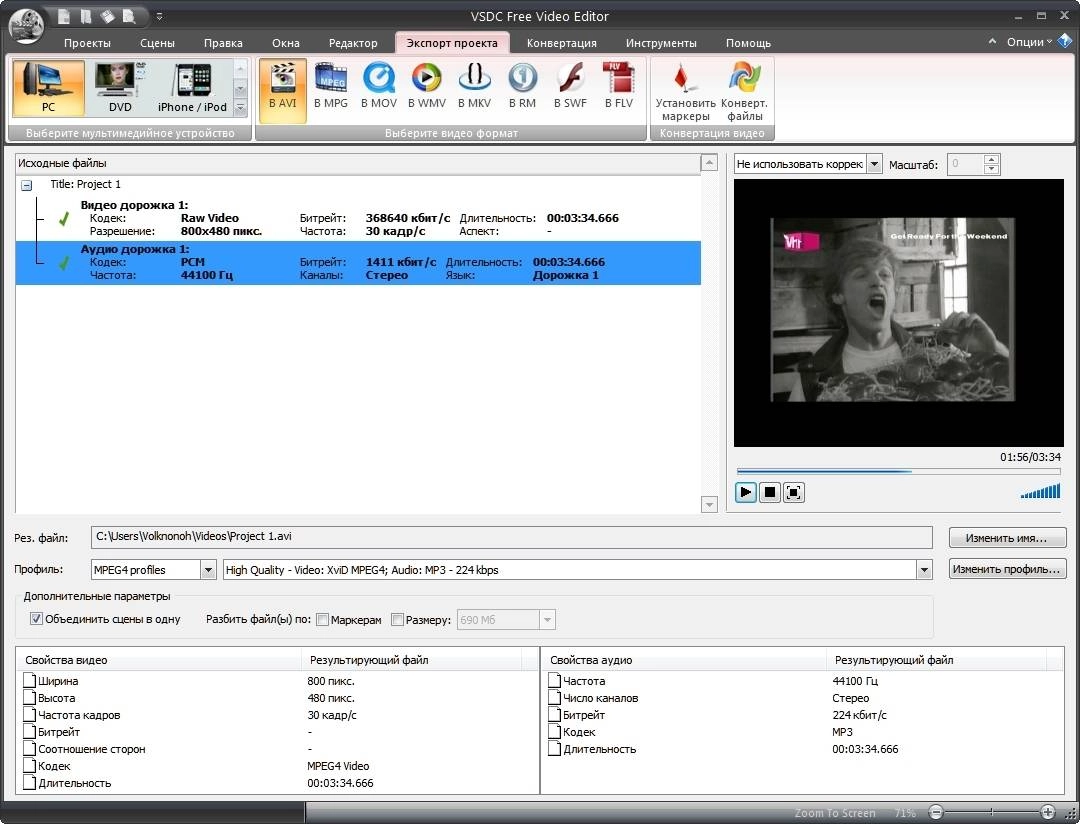Select the PC multimedia device
This screenshot has width=1080, height=824.
click(48, 87)
